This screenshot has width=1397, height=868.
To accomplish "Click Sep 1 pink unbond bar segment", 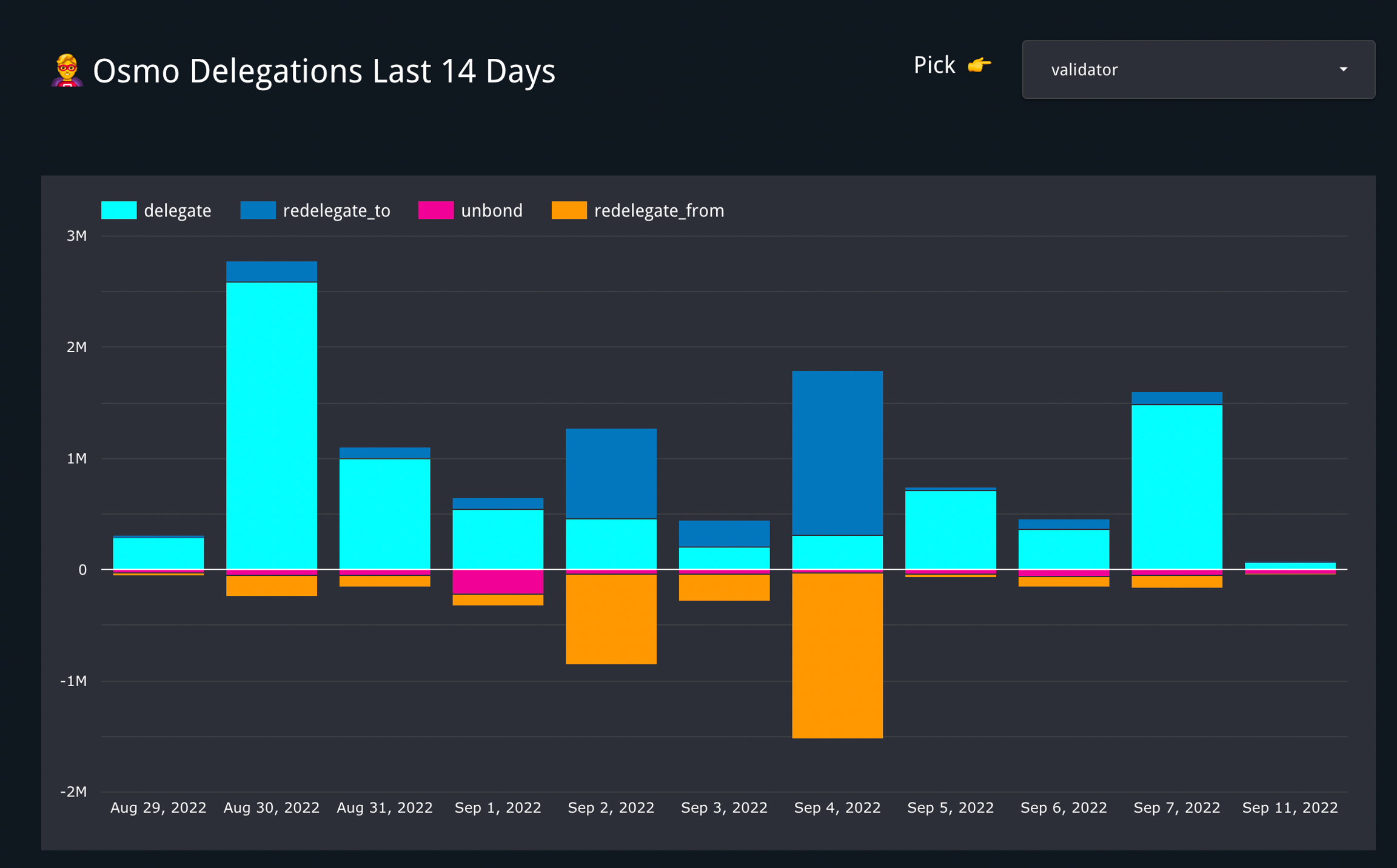I will [x=498, y=582].
